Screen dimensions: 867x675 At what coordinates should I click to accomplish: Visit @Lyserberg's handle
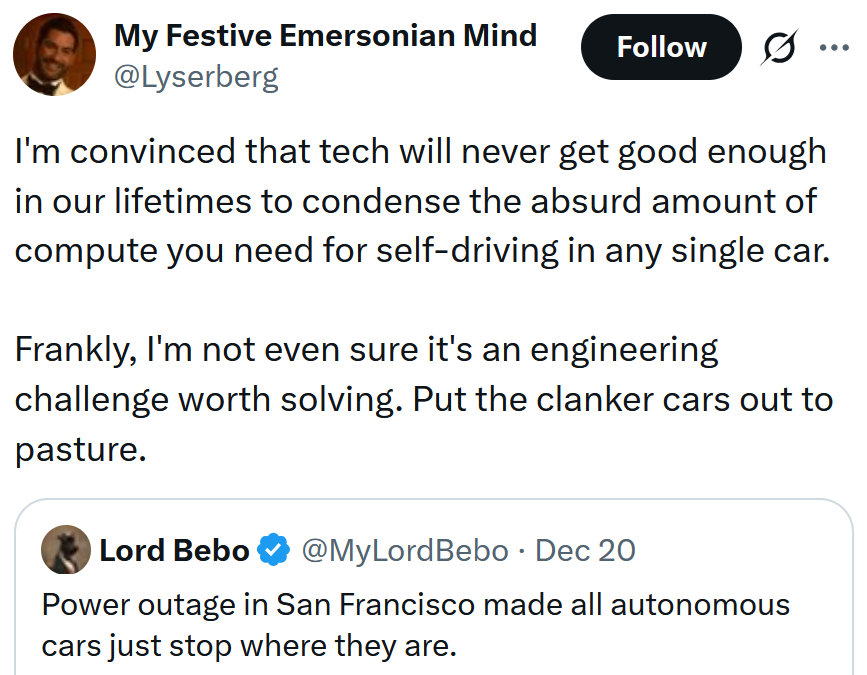(x=197, y=77)
